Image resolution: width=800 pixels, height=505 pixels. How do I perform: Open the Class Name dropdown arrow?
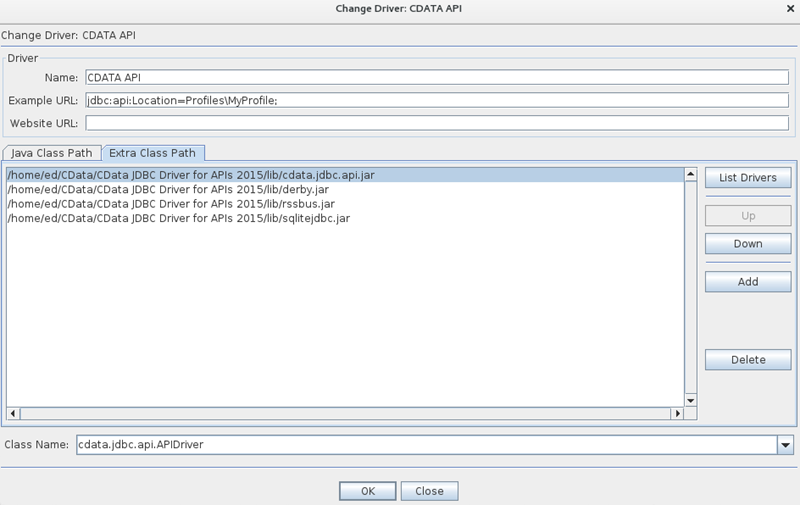click(785, 445)
